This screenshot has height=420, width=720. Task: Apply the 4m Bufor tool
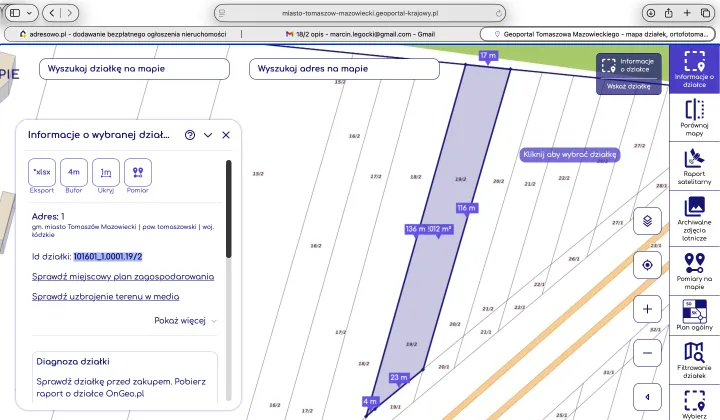(x=73, y=172)
